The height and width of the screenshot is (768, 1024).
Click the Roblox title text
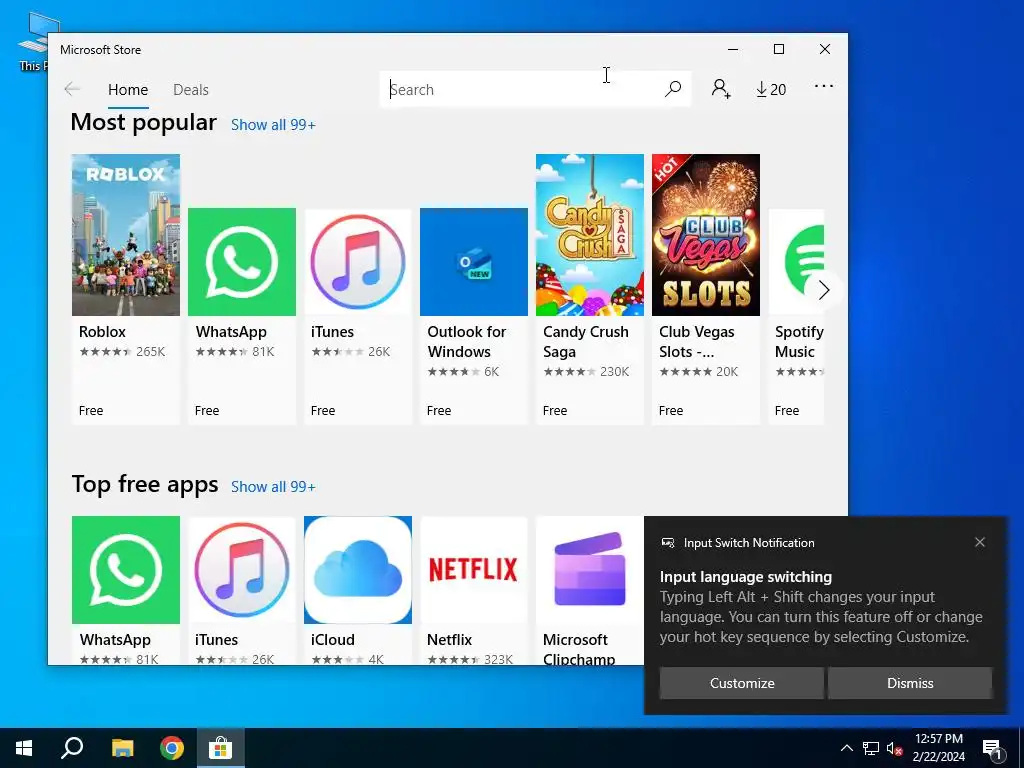tap(102, 332)
